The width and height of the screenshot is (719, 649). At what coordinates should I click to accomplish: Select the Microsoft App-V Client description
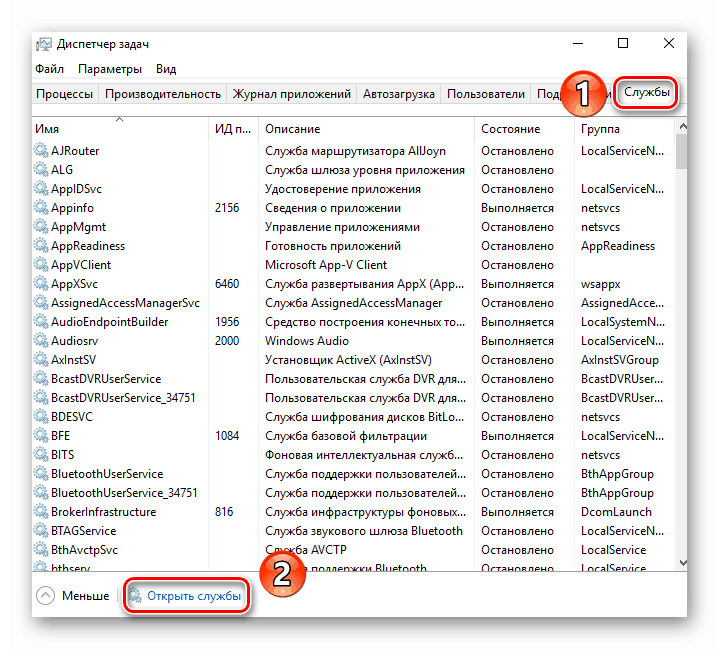pos(326,265)
